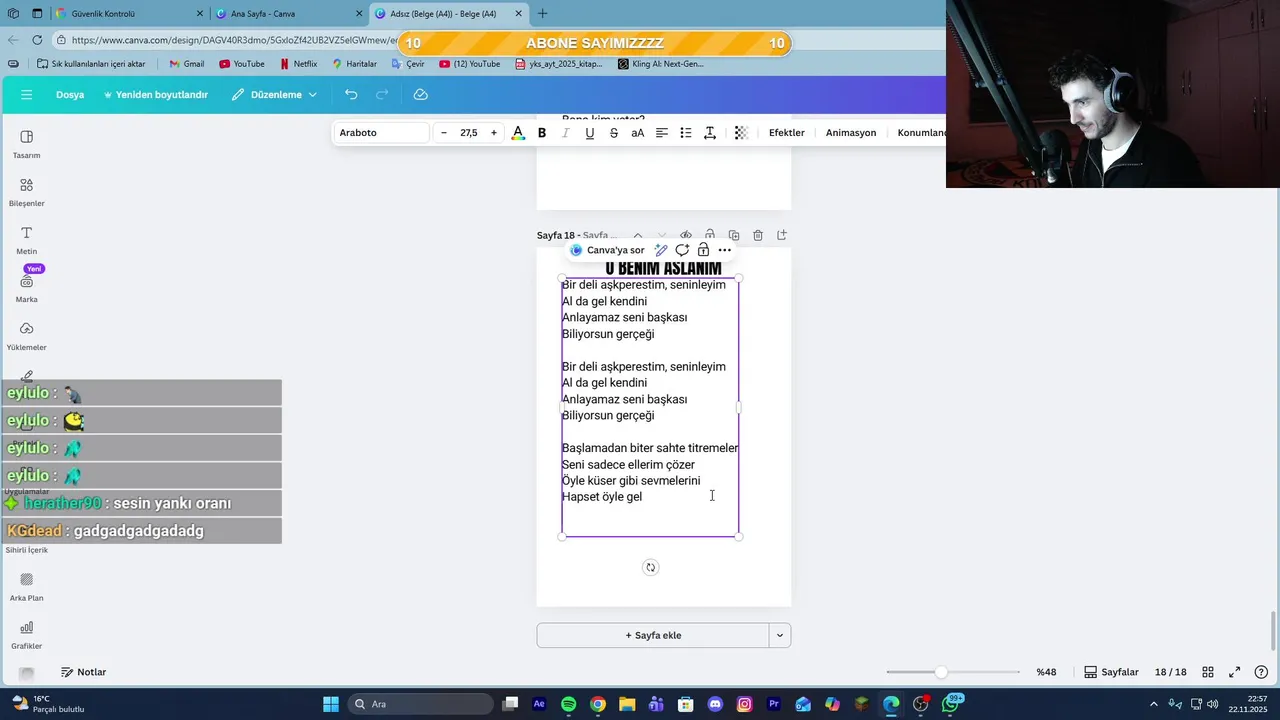The height and width of the screenshot is (720, 1280).
Task: Open the transparency checkerboard control
Action: [x=741, y=133]
